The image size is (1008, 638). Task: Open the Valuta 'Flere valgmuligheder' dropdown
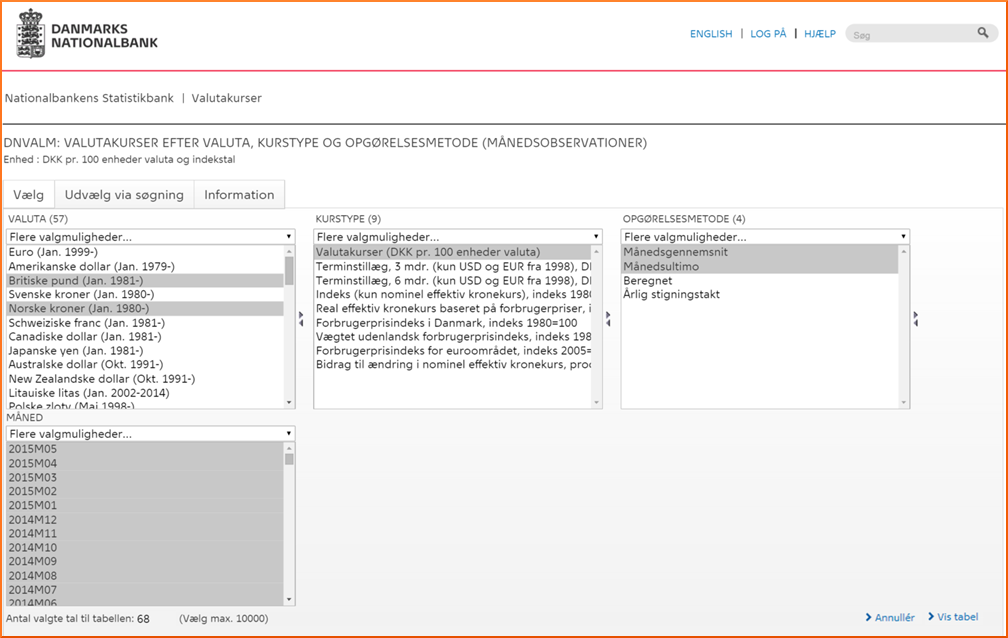150,237
